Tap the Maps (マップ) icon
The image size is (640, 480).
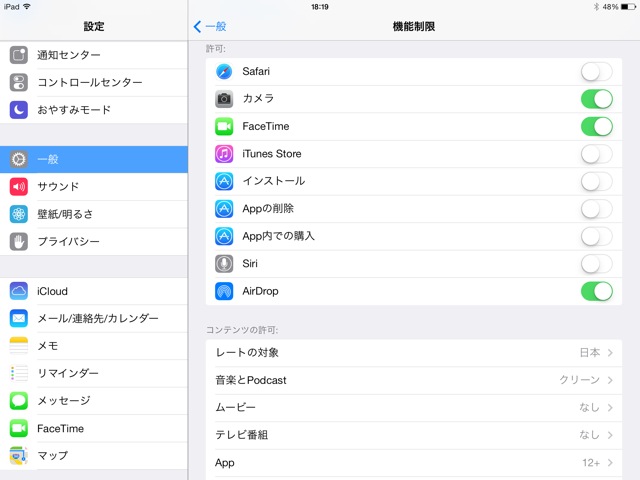point(19,456)
